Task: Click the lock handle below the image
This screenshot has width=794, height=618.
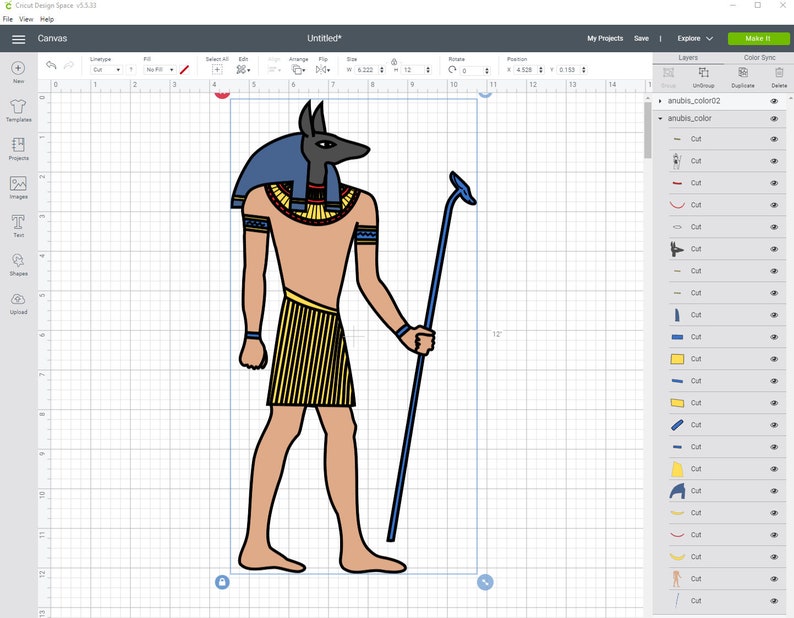Action: 222,582
